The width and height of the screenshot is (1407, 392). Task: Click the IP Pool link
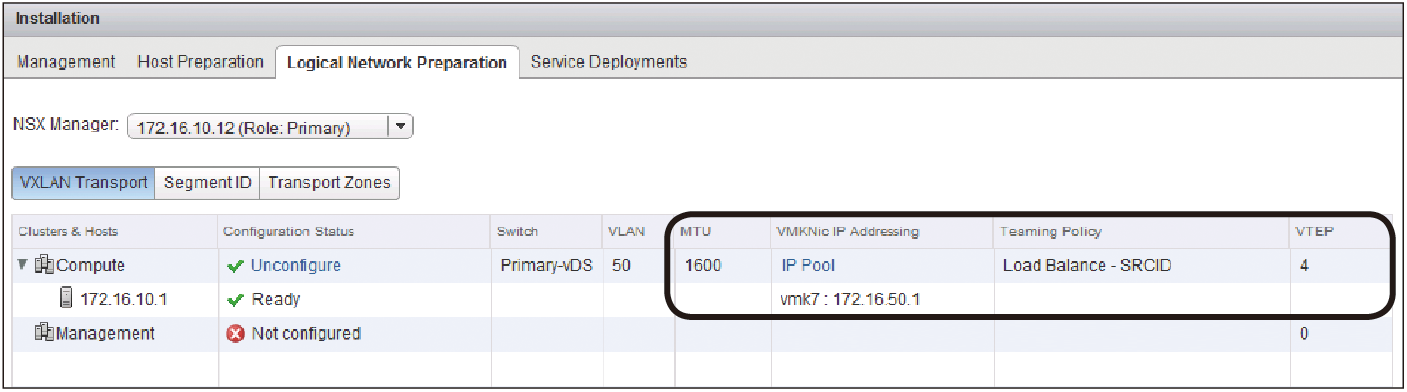[808, 266]
